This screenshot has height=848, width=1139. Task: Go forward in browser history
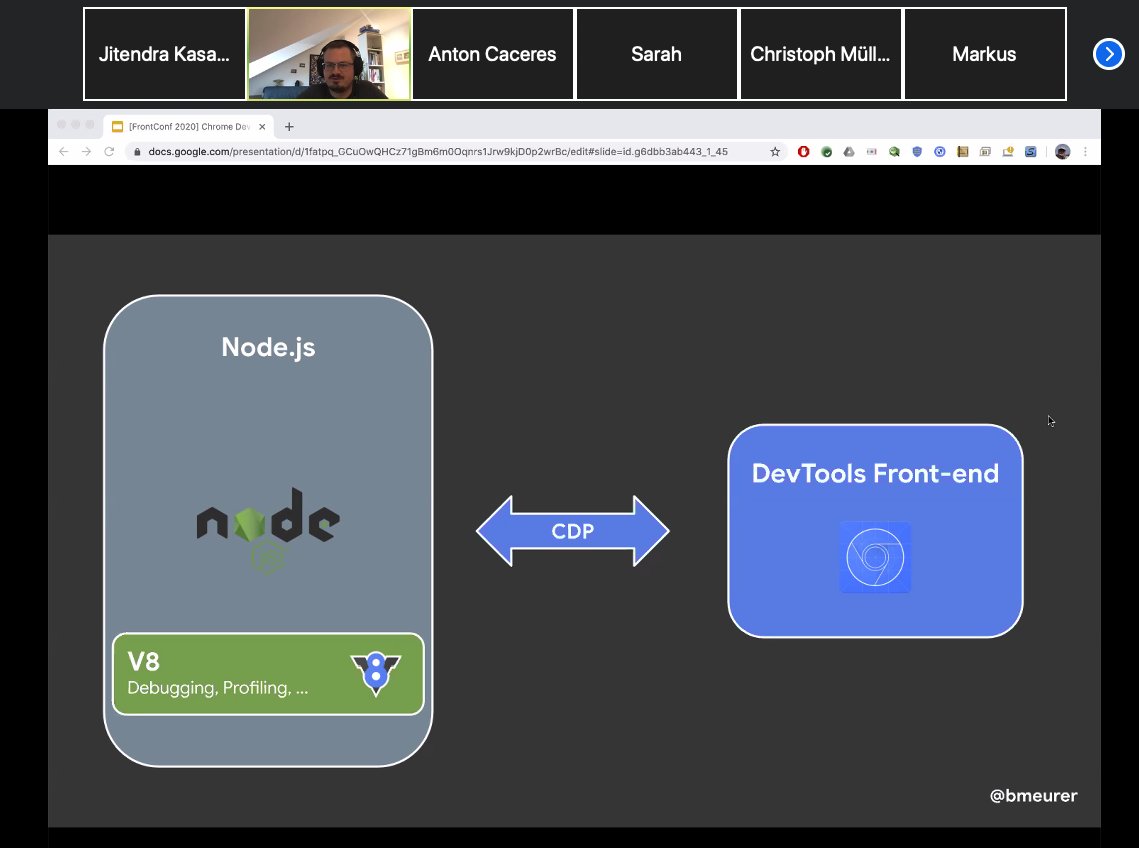click(86, 151)
